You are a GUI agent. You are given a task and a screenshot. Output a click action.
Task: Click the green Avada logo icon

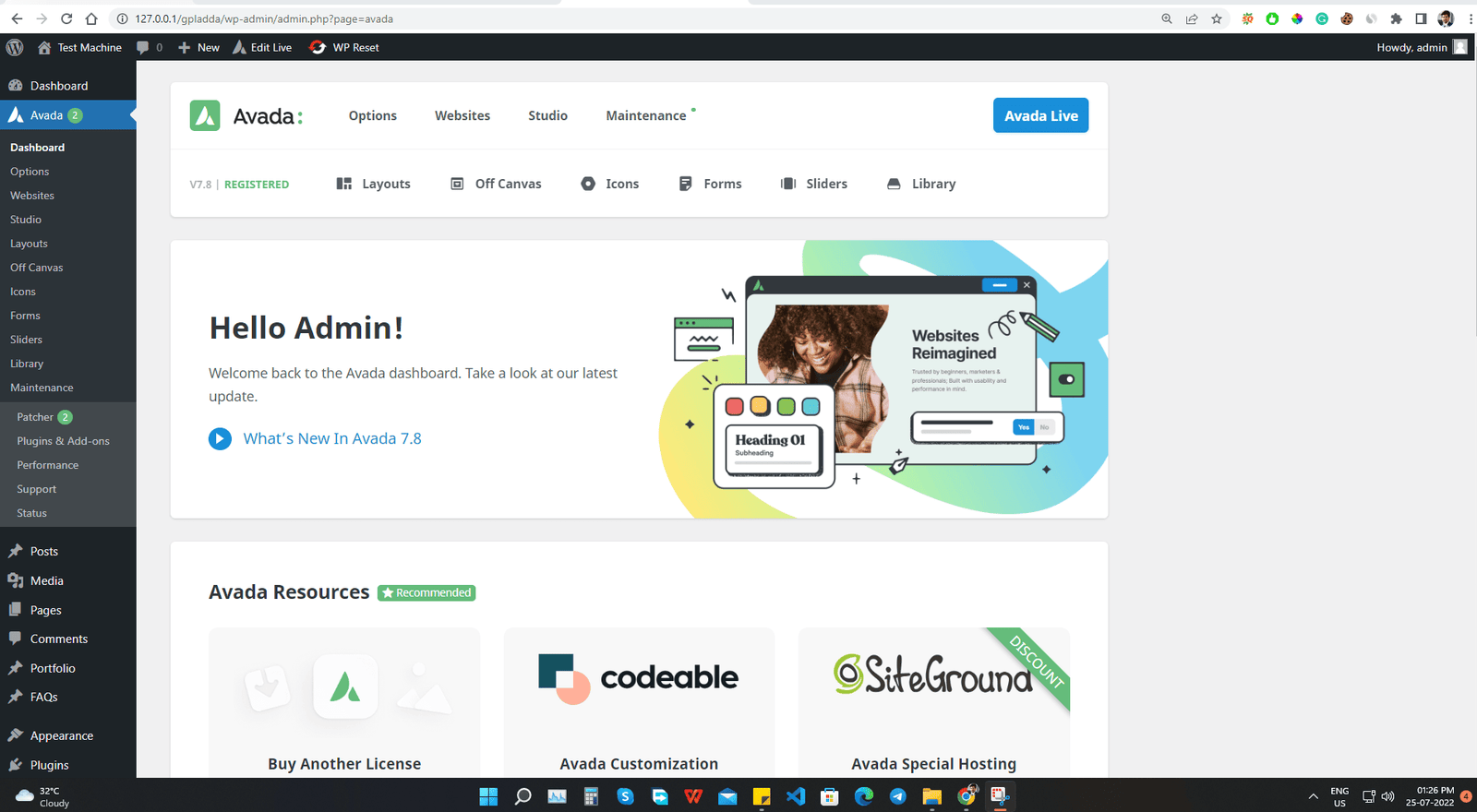(x=205, y=115)
